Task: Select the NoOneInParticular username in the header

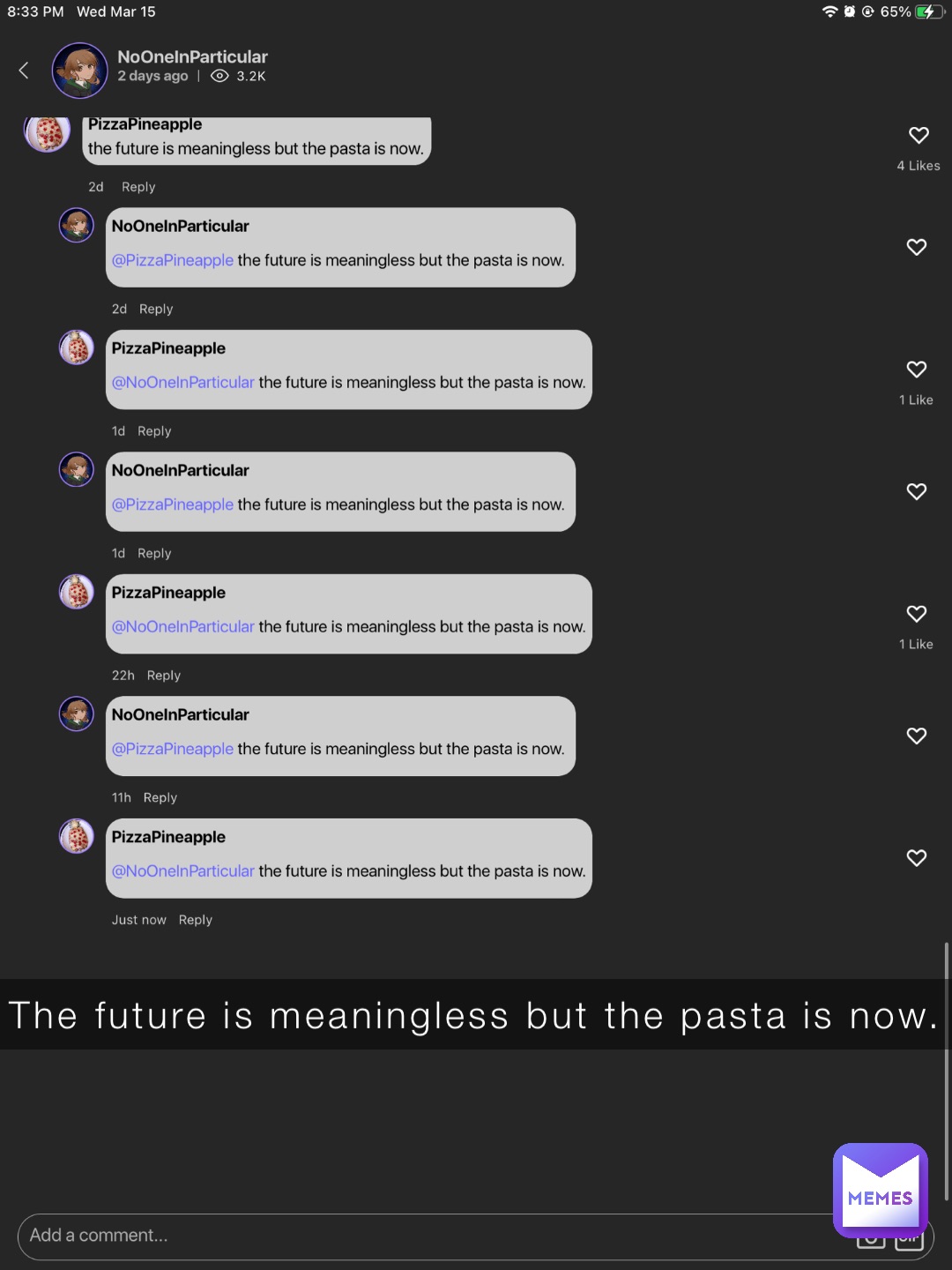Action: click(x=192, y=56)
